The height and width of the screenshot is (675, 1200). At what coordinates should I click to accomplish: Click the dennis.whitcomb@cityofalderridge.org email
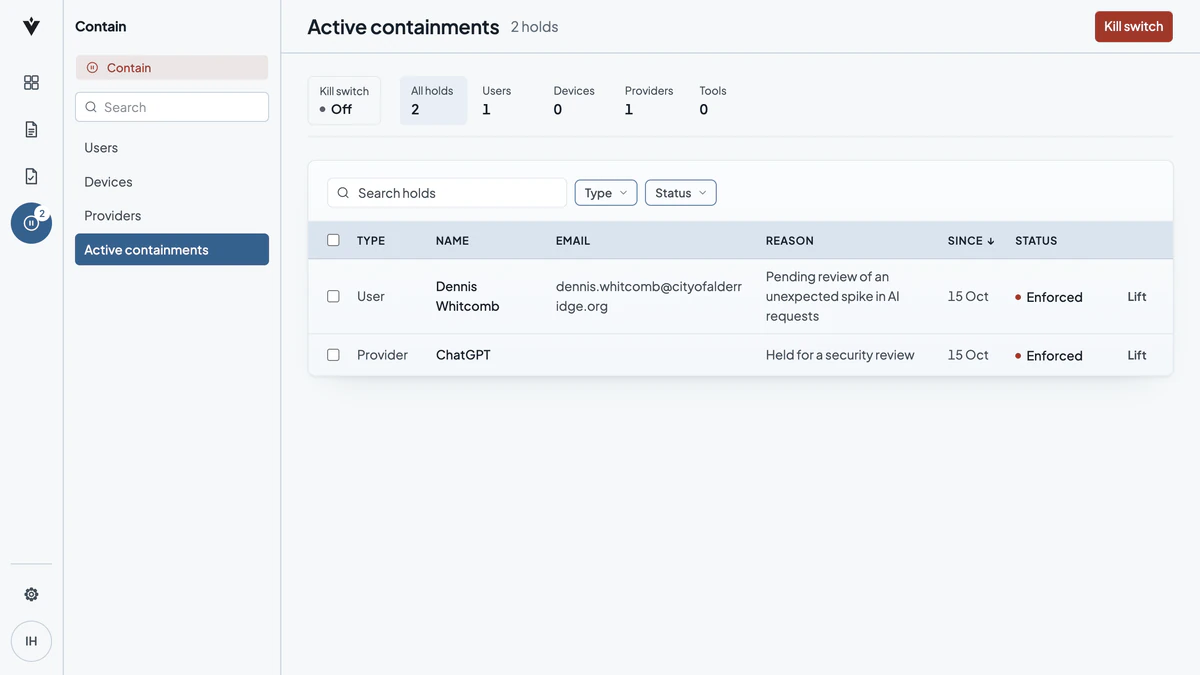649,296
